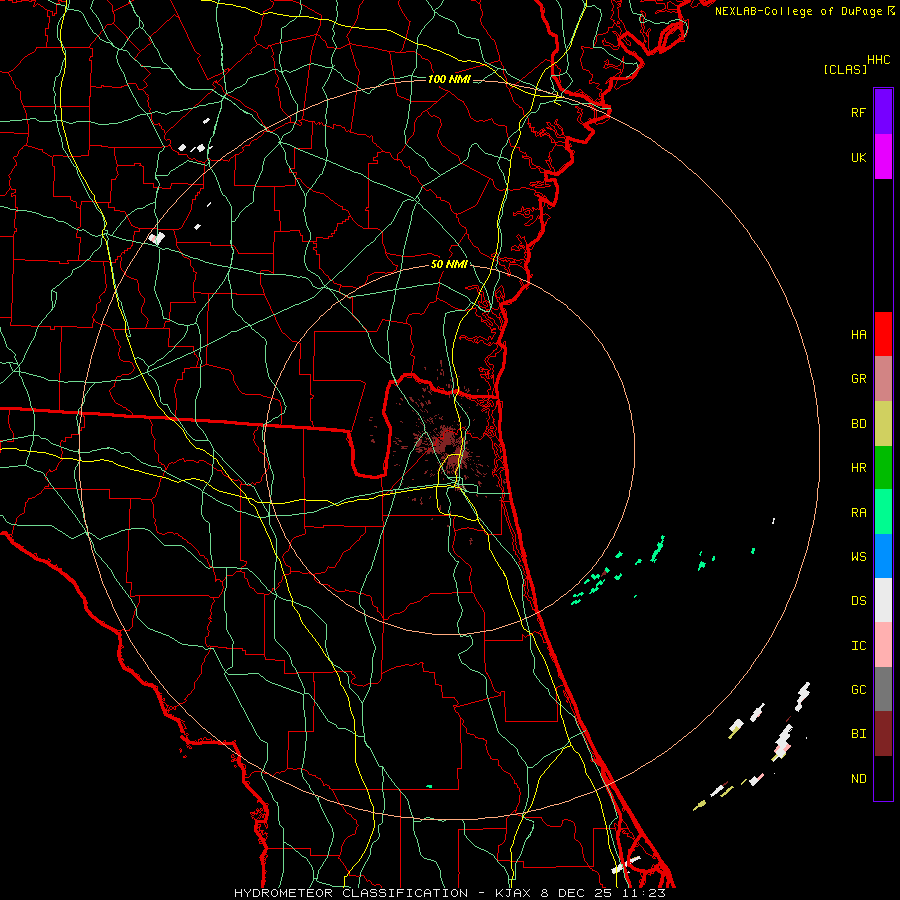Click the green rain echoes offshore southeast
The image size is (900, 900).
[620, 569]
